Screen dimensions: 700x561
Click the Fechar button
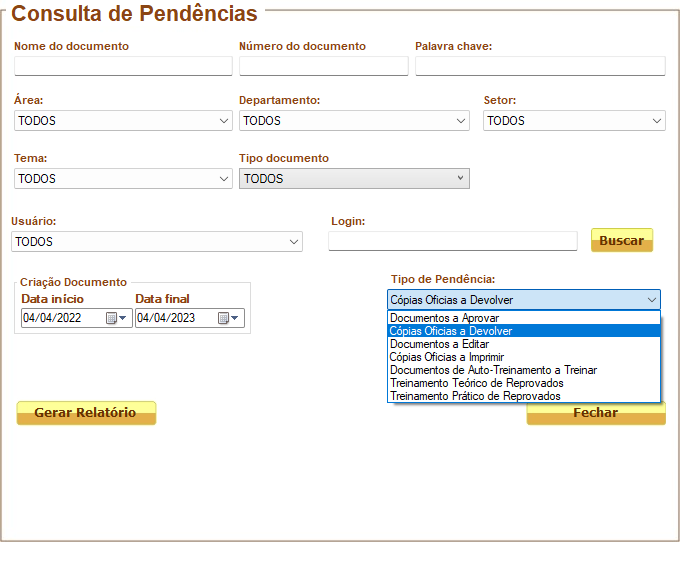tap(596, 414)
